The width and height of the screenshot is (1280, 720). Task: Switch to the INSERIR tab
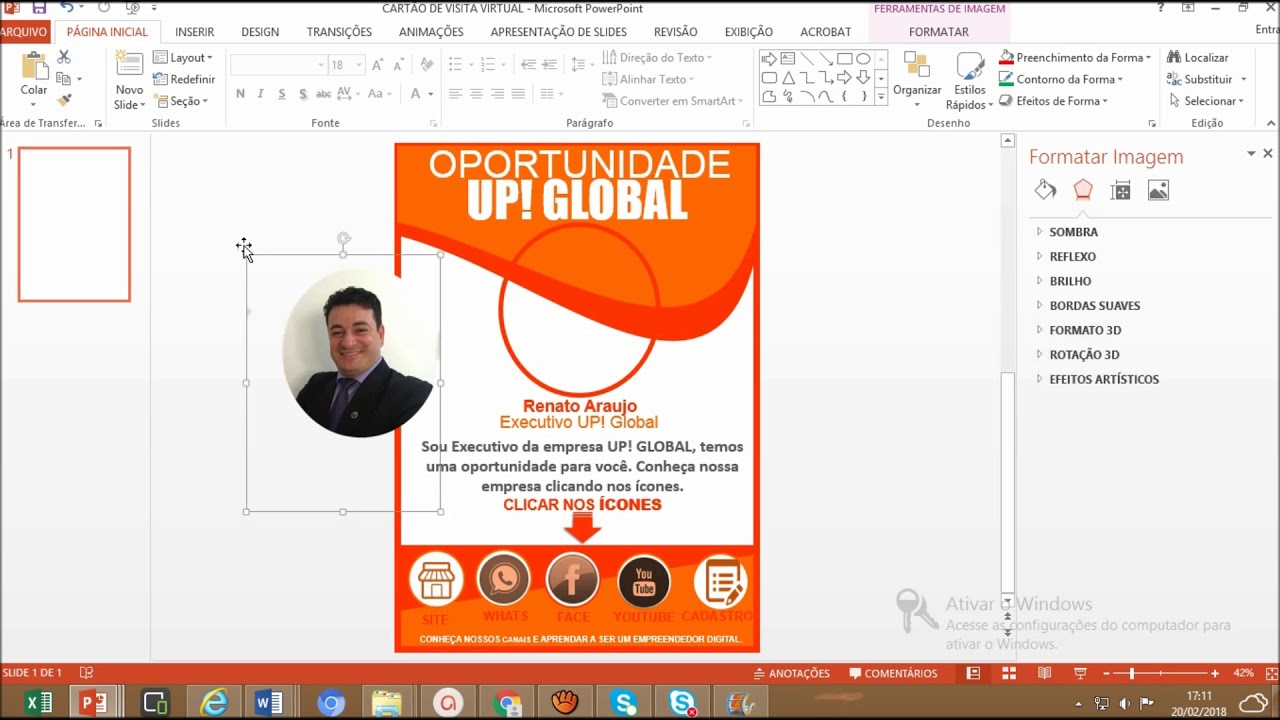(195, 32)
